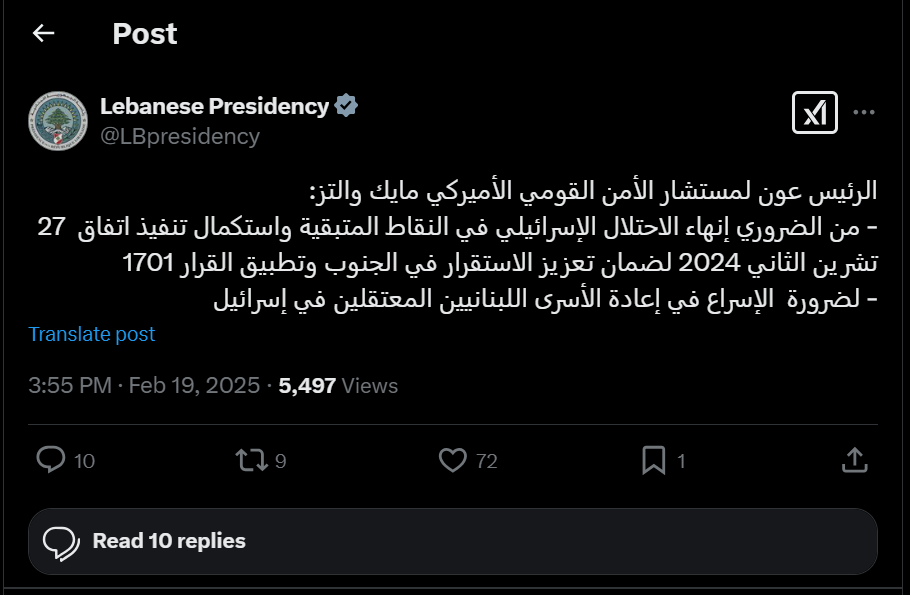Open the Read 10 replies button
Image resolution: width=910 pixels, height=595 pixels.
pyautogui.click(x=453, y=542)
